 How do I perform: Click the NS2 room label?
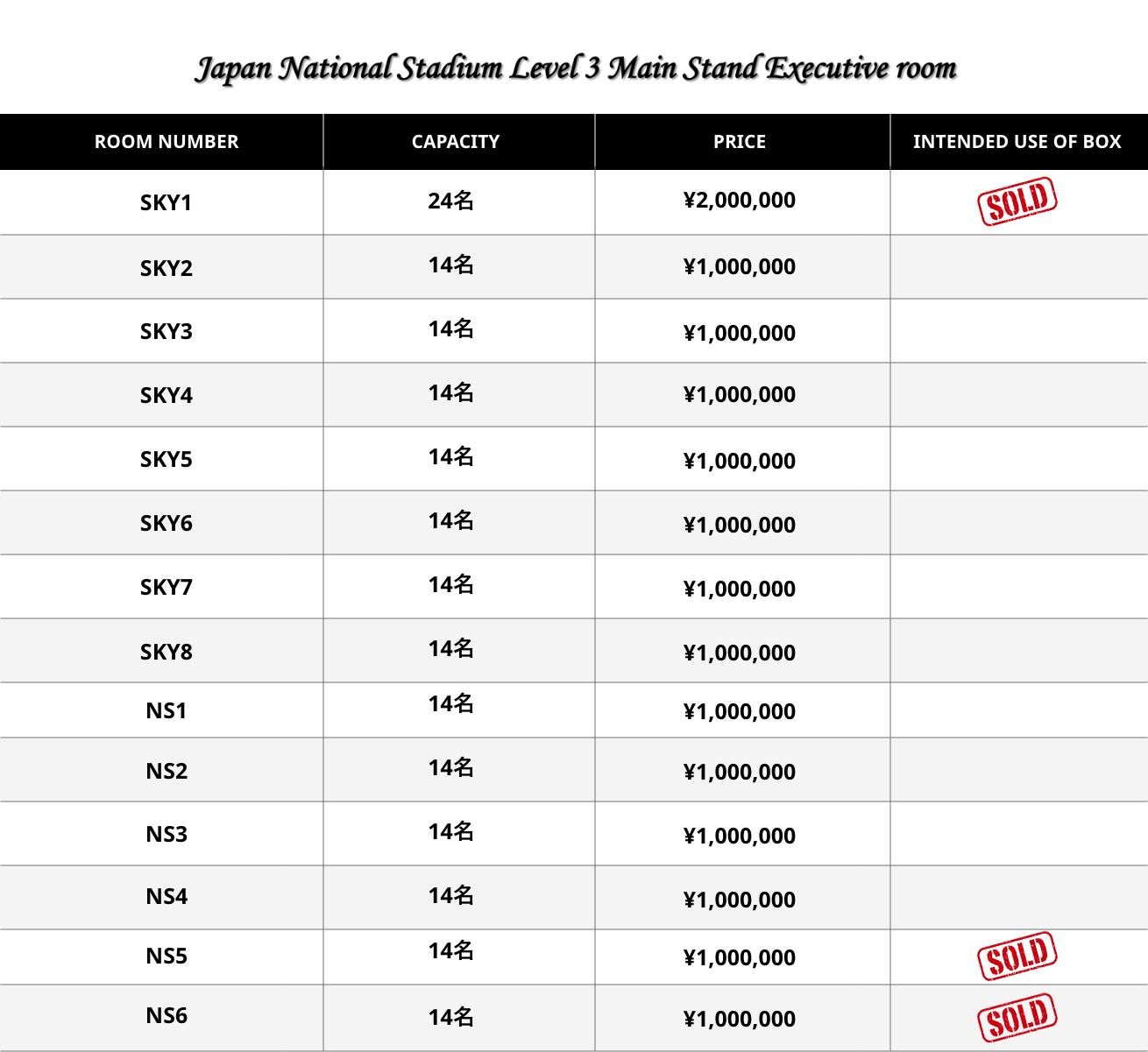[x=167, y=771]
